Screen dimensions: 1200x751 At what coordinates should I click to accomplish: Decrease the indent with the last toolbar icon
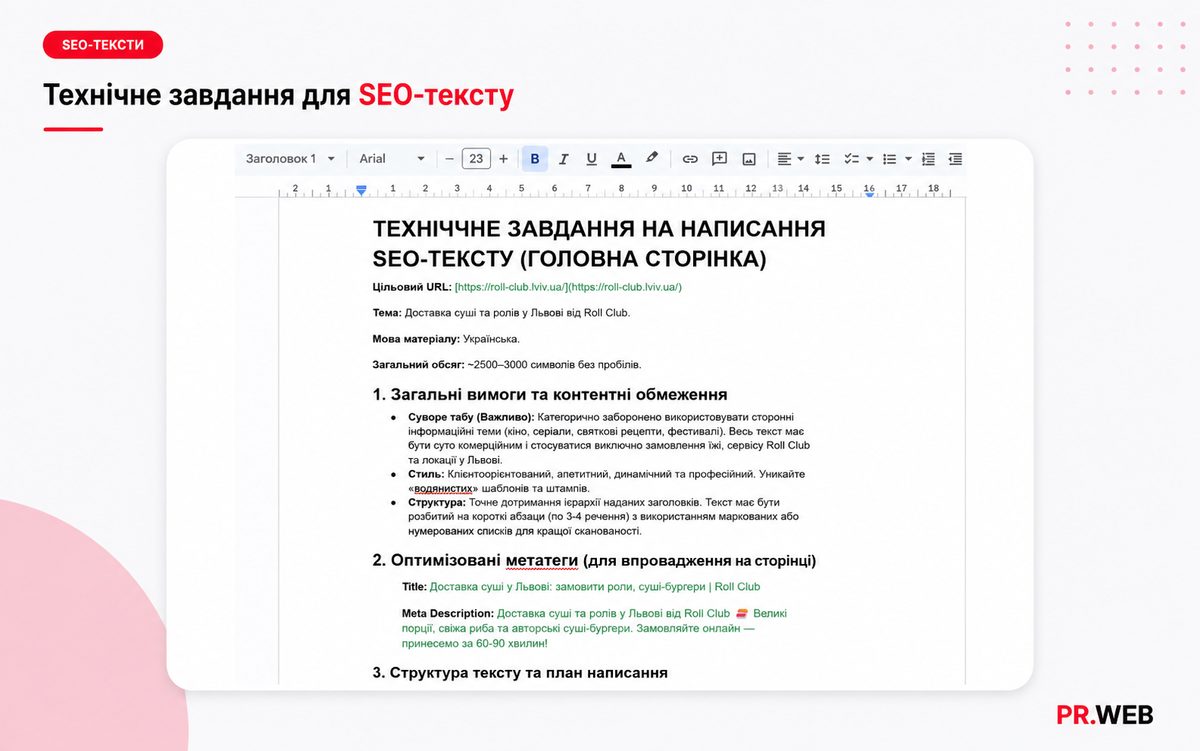click(x=955, y=159)
